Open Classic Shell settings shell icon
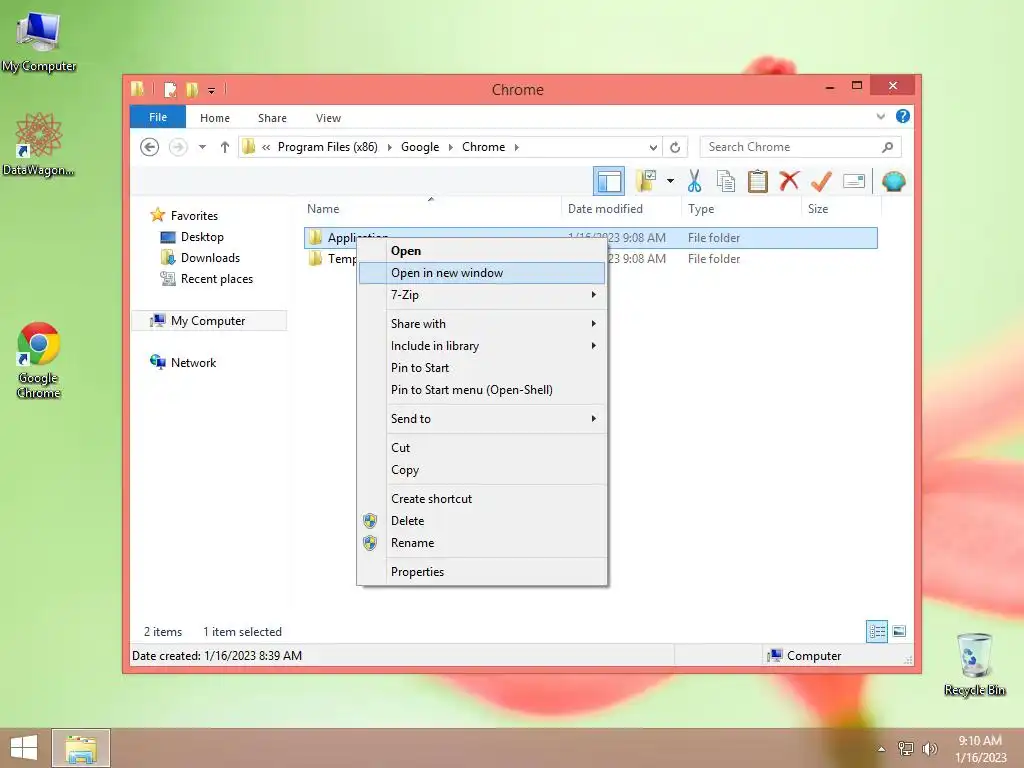 893,181
